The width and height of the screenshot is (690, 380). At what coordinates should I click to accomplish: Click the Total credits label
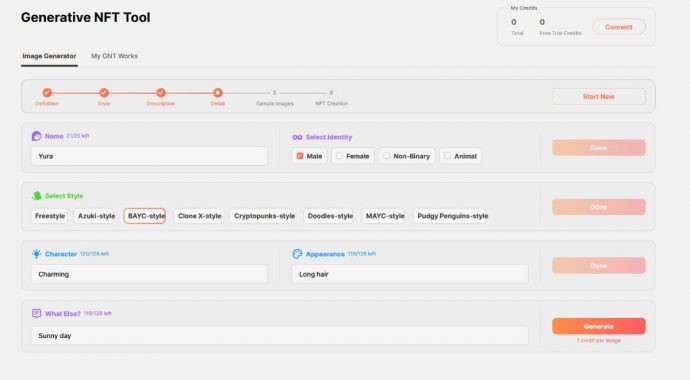(x=518, y=33)
